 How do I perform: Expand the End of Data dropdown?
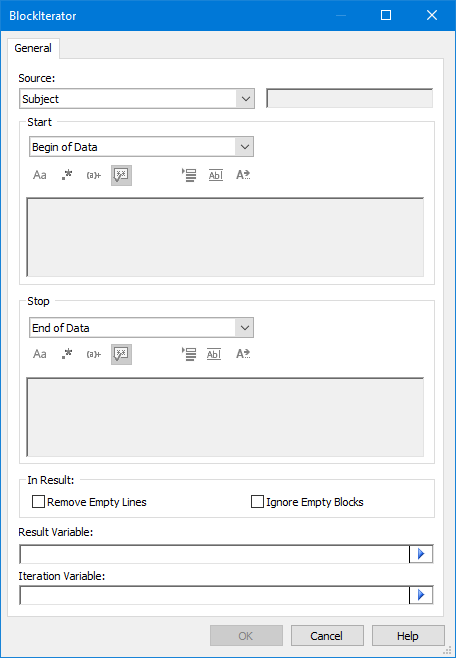(x=141, y=328)
